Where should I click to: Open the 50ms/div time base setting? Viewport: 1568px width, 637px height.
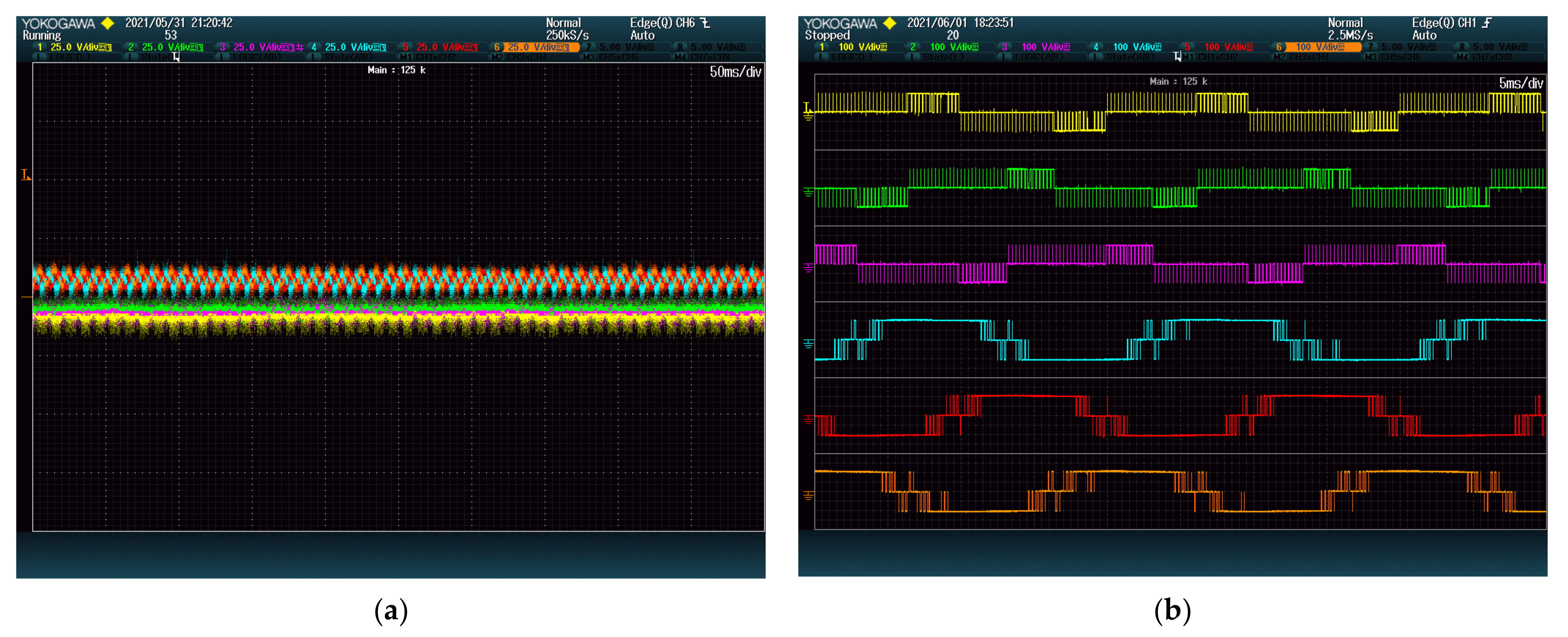(735, 72)
